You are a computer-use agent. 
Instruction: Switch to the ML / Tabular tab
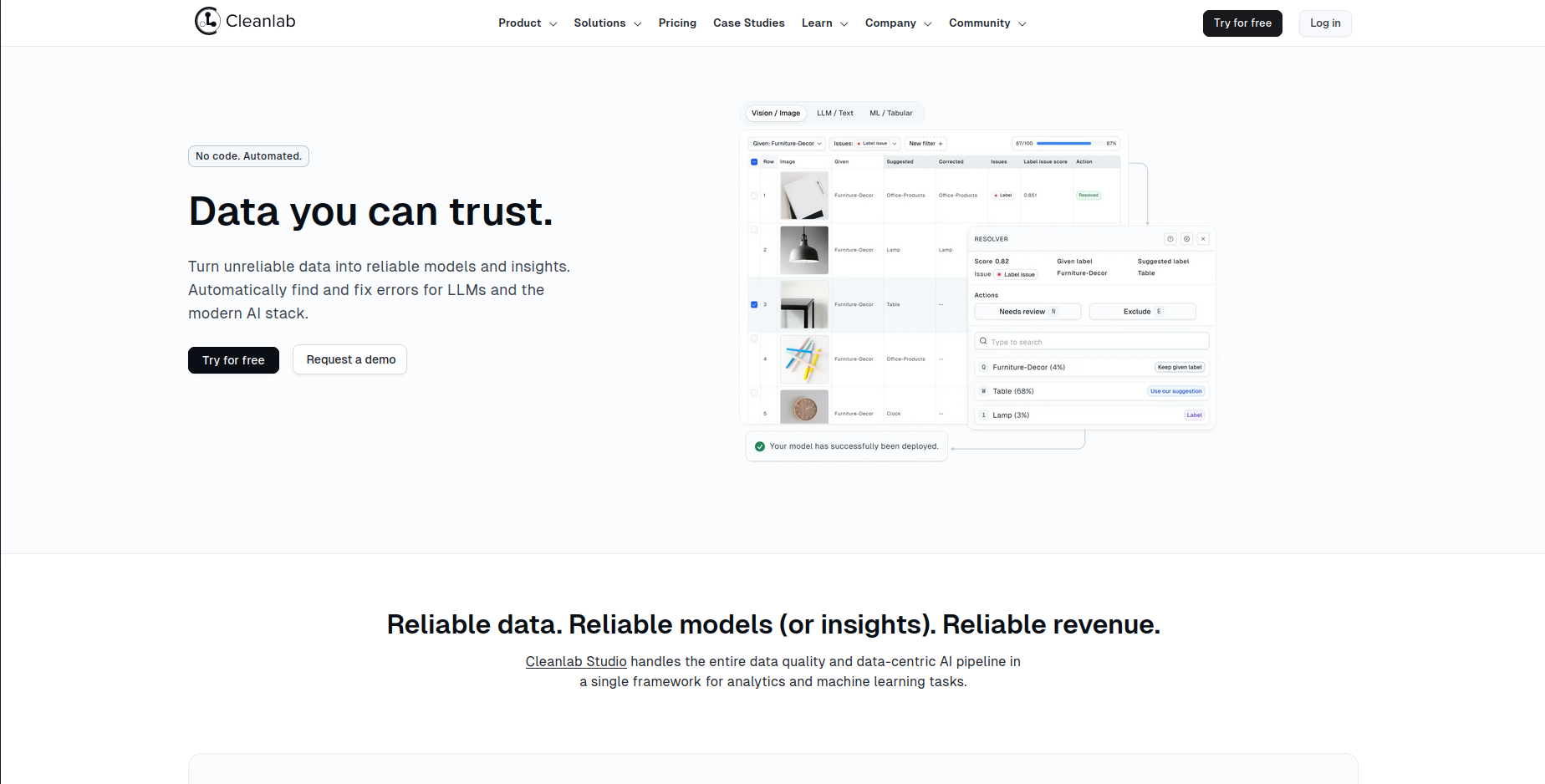[x=891, y=113]
